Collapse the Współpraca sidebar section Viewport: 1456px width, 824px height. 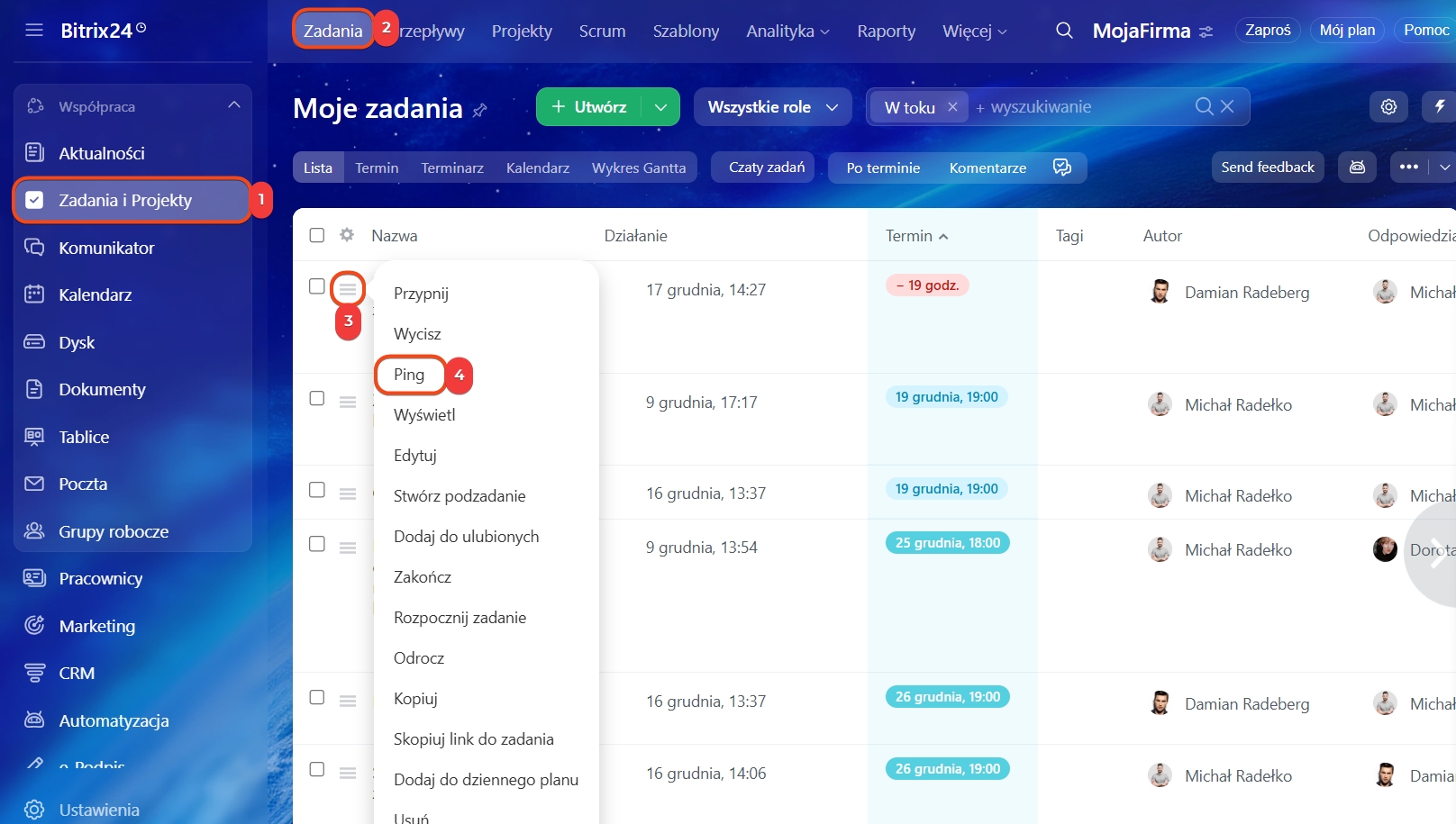(x=234, y=105)
